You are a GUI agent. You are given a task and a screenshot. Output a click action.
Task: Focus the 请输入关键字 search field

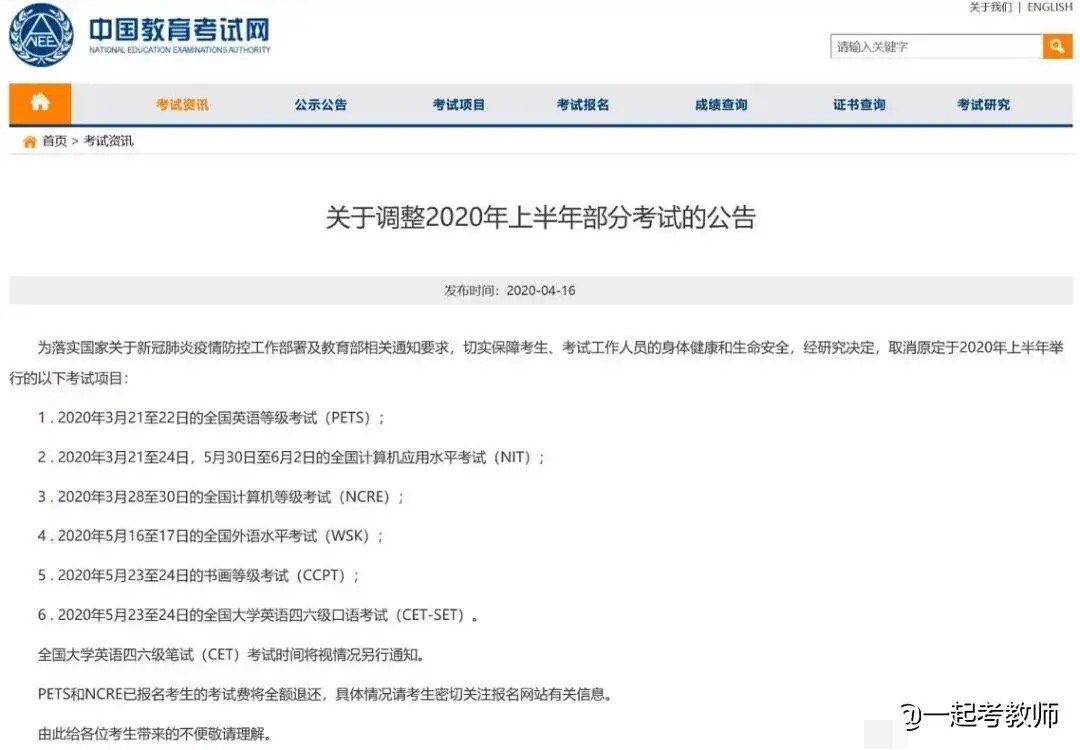pyautogui.click(x=937, y=46)
